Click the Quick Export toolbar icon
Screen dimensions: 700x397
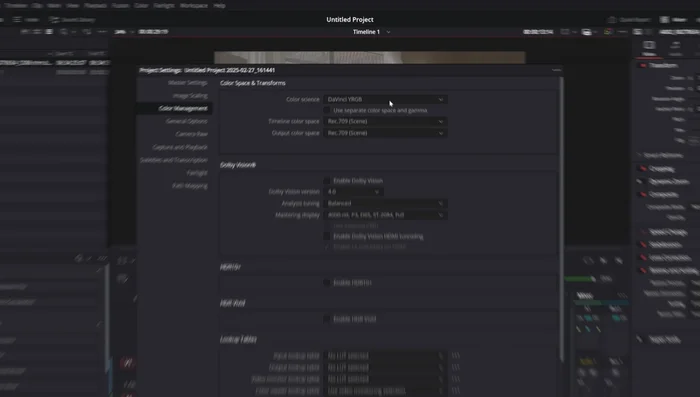(612, 20)
